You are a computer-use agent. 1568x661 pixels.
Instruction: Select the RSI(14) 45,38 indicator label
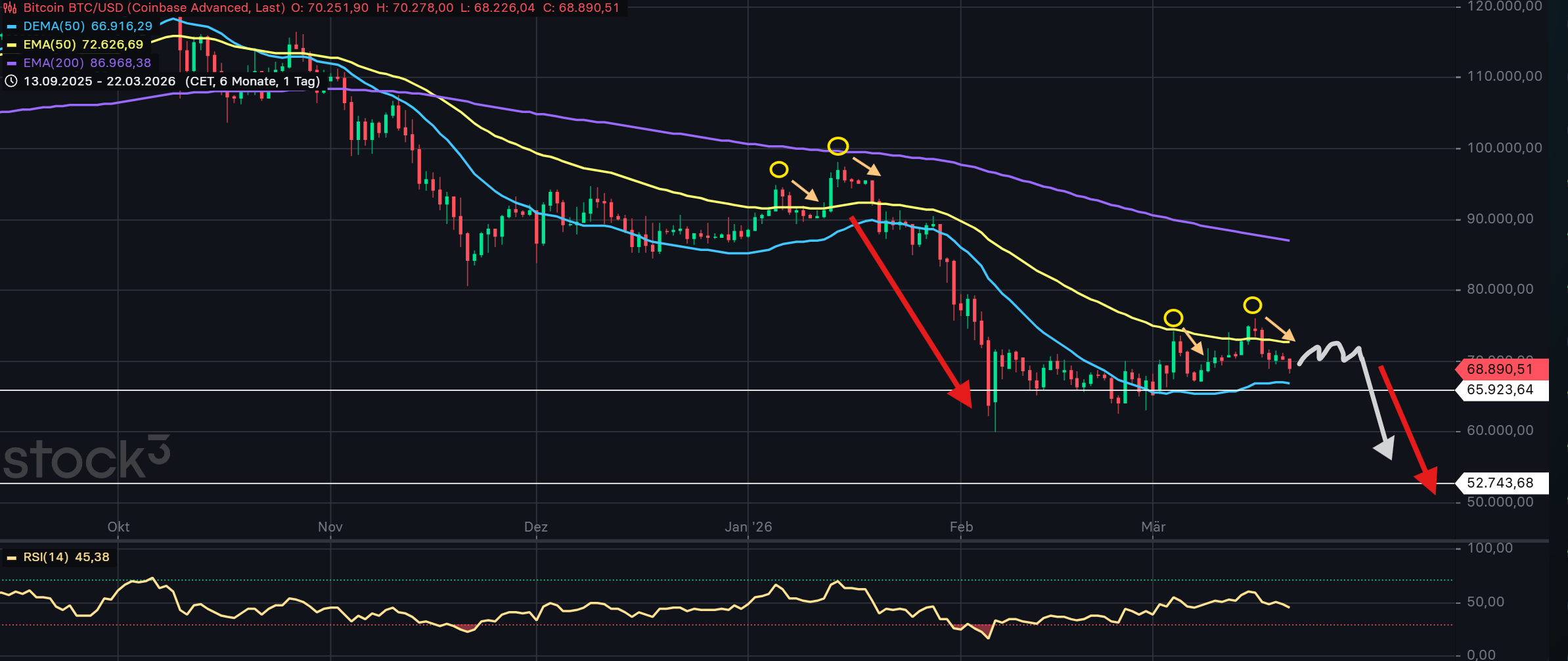pos(66,557)
